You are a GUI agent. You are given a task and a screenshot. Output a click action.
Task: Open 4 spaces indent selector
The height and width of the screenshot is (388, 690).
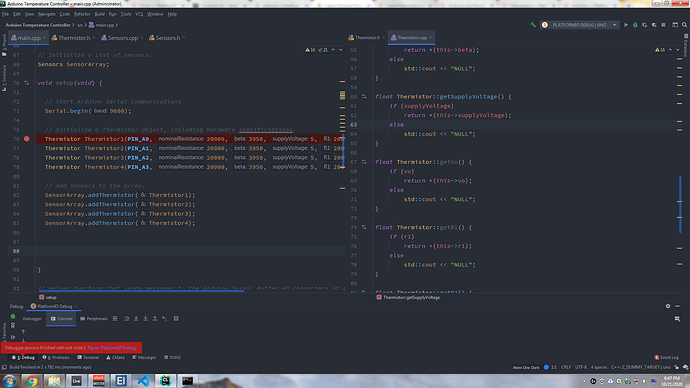tap(599, 367)
